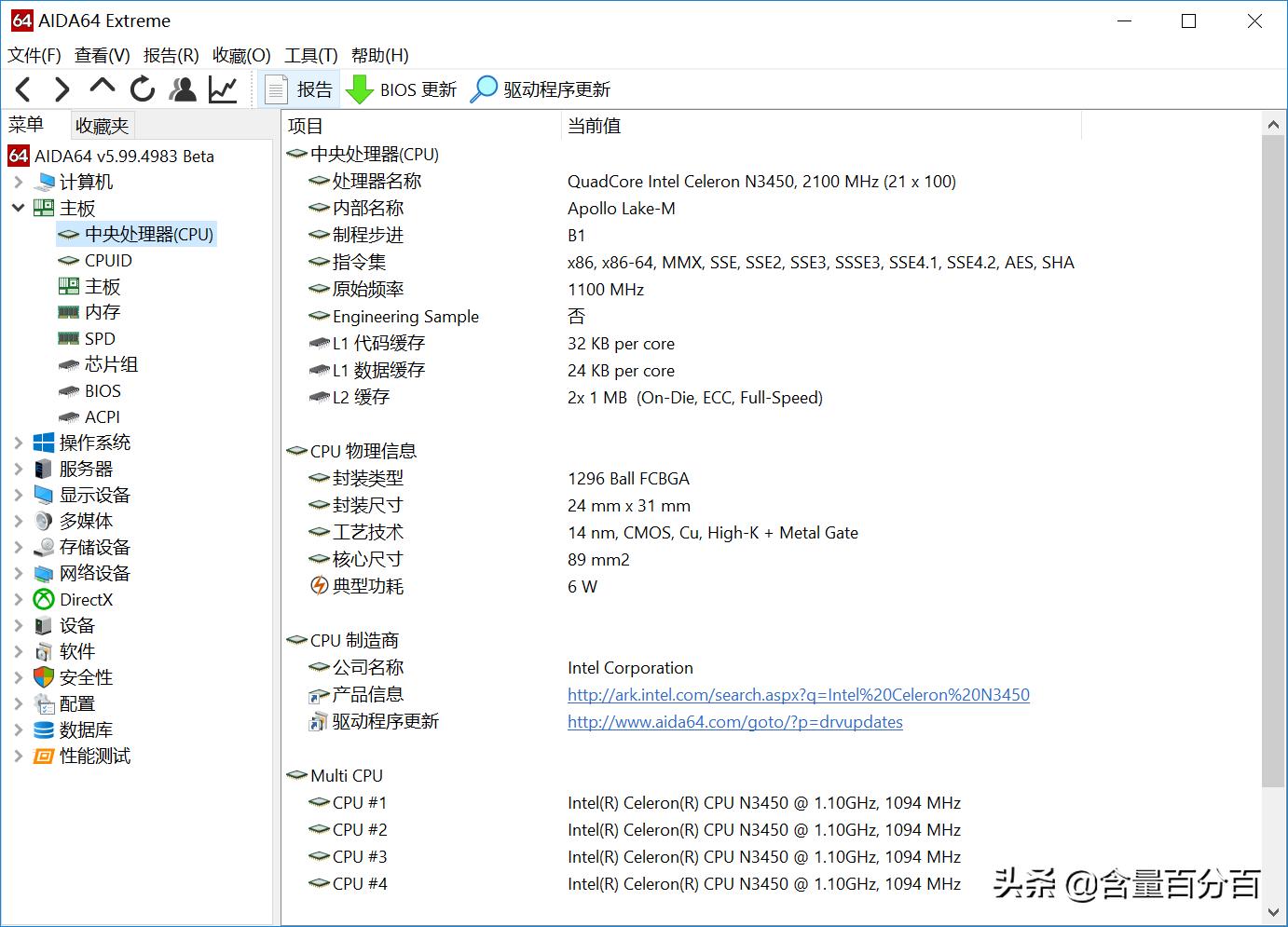This screenshot has width=1288, height=927.
Task: Click the Forward navigation arrow
Action: coord(62,89)
